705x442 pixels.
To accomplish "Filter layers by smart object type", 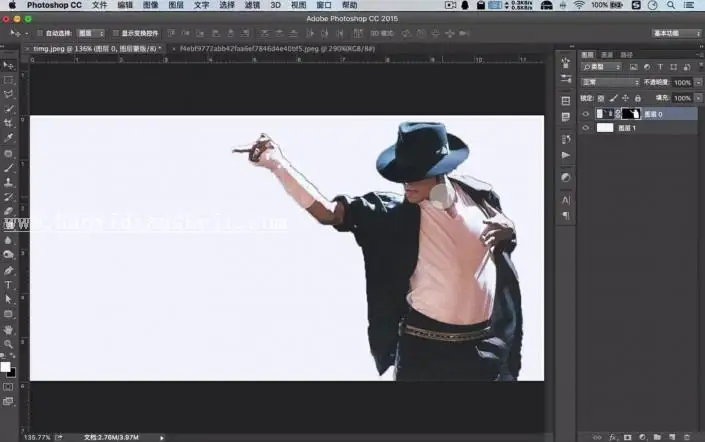I will tap(687, 67).
